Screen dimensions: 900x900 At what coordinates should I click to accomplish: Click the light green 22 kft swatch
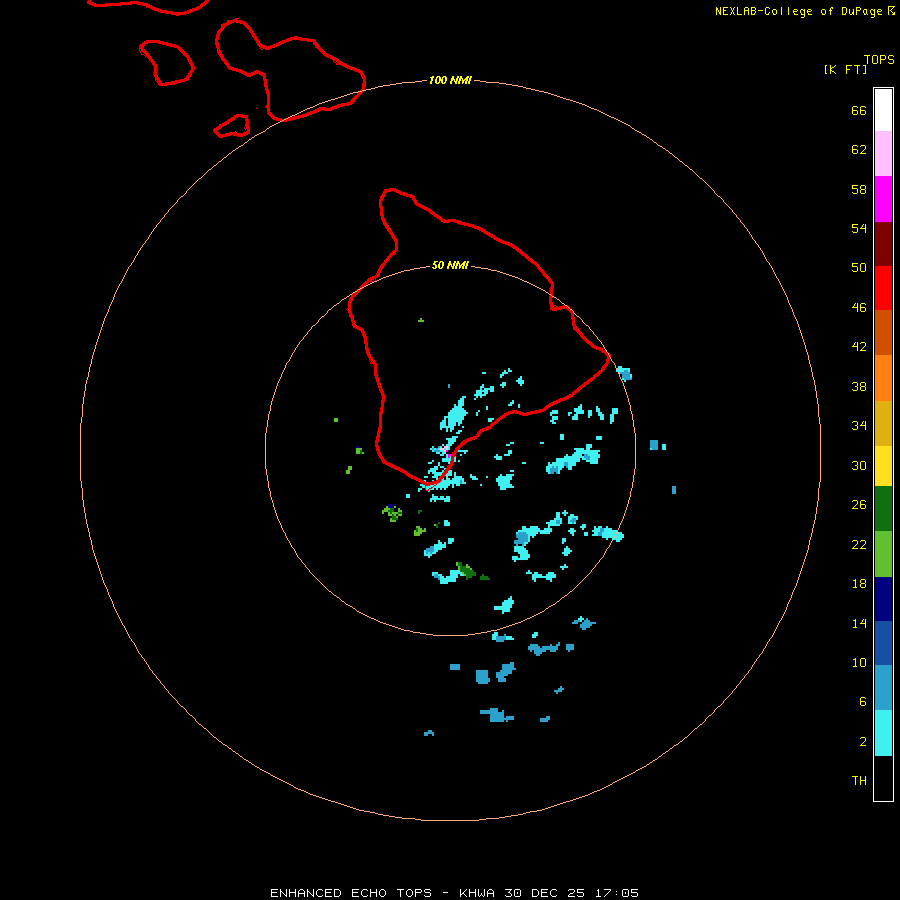point(883,554)
